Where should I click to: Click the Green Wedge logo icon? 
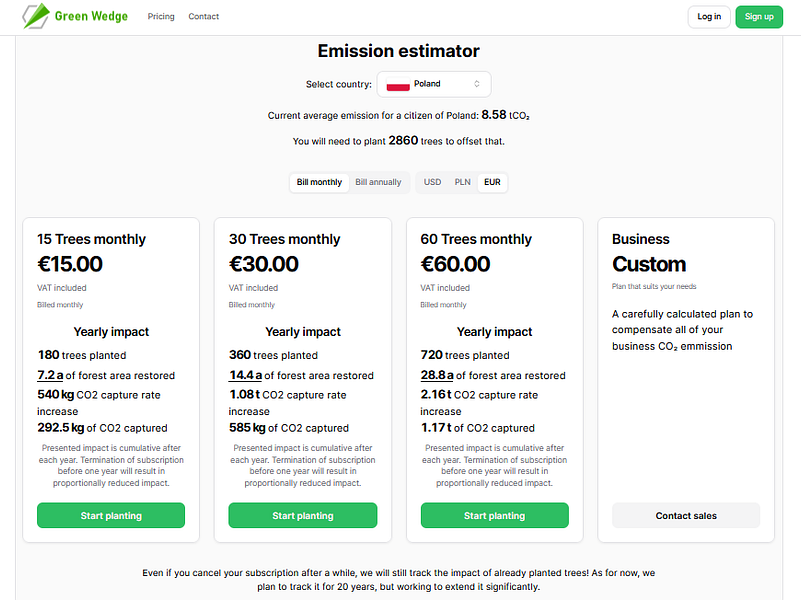36,16
